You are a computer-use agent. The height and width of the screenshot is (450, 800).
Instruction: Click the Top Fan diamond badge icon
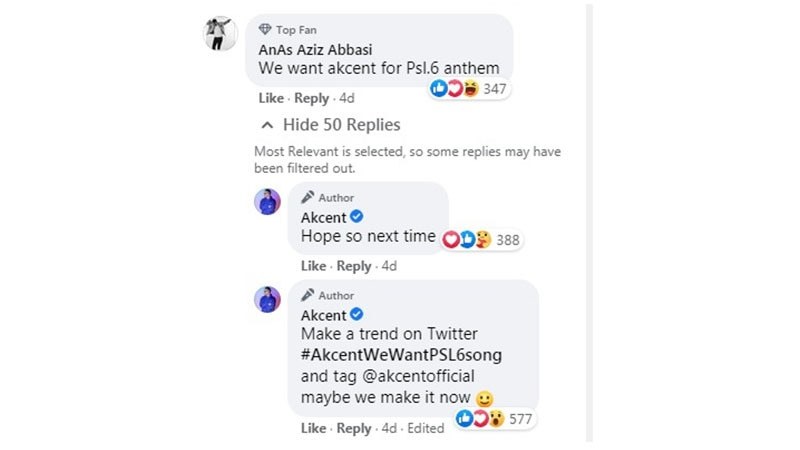[x=265, y=30]
